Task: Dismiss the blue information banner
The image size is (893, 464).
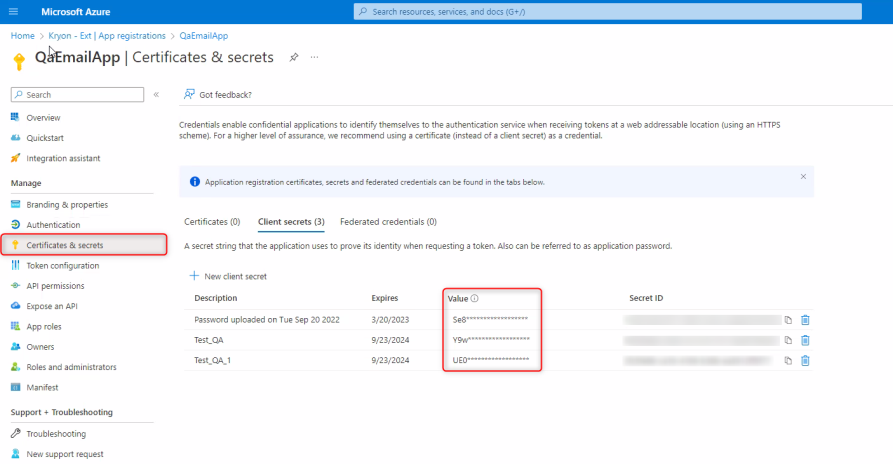Action: click(802, 176)
